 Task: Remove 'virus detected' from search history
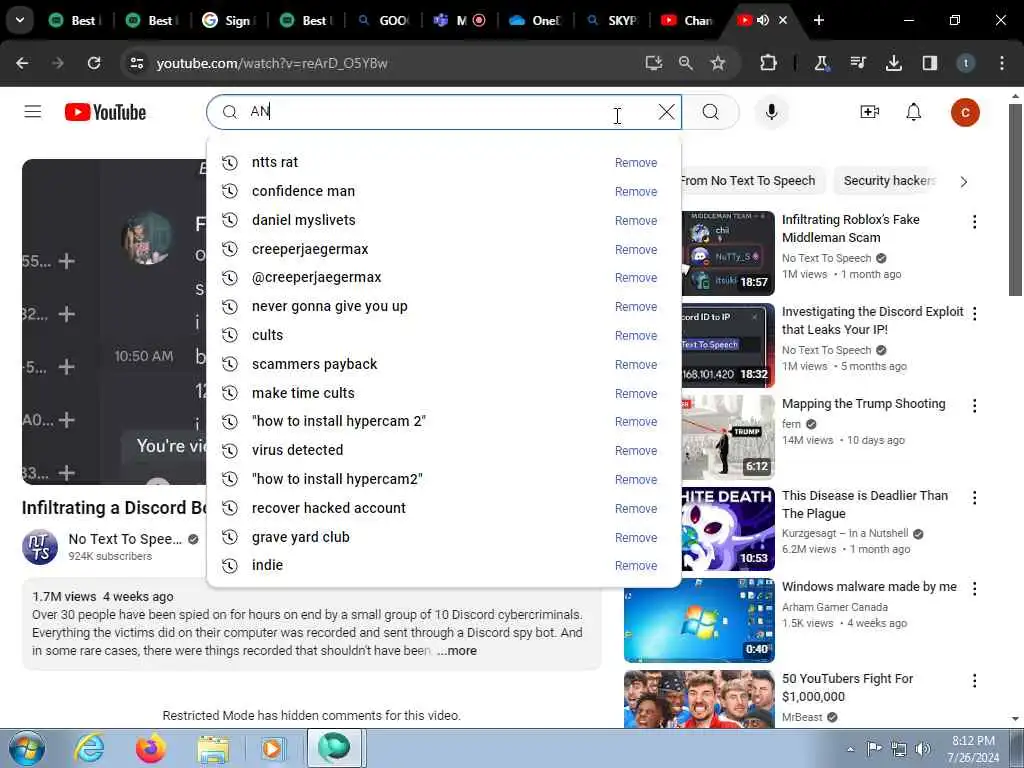(635, 451)
